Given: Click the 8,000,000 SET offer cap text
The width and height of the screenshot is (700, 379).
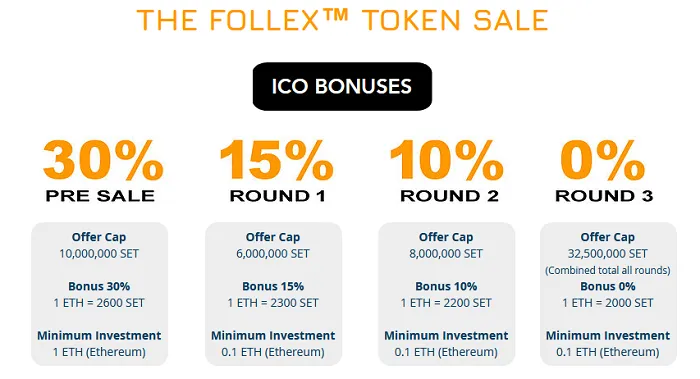Looking at the screenshot, I should [446, 254].
